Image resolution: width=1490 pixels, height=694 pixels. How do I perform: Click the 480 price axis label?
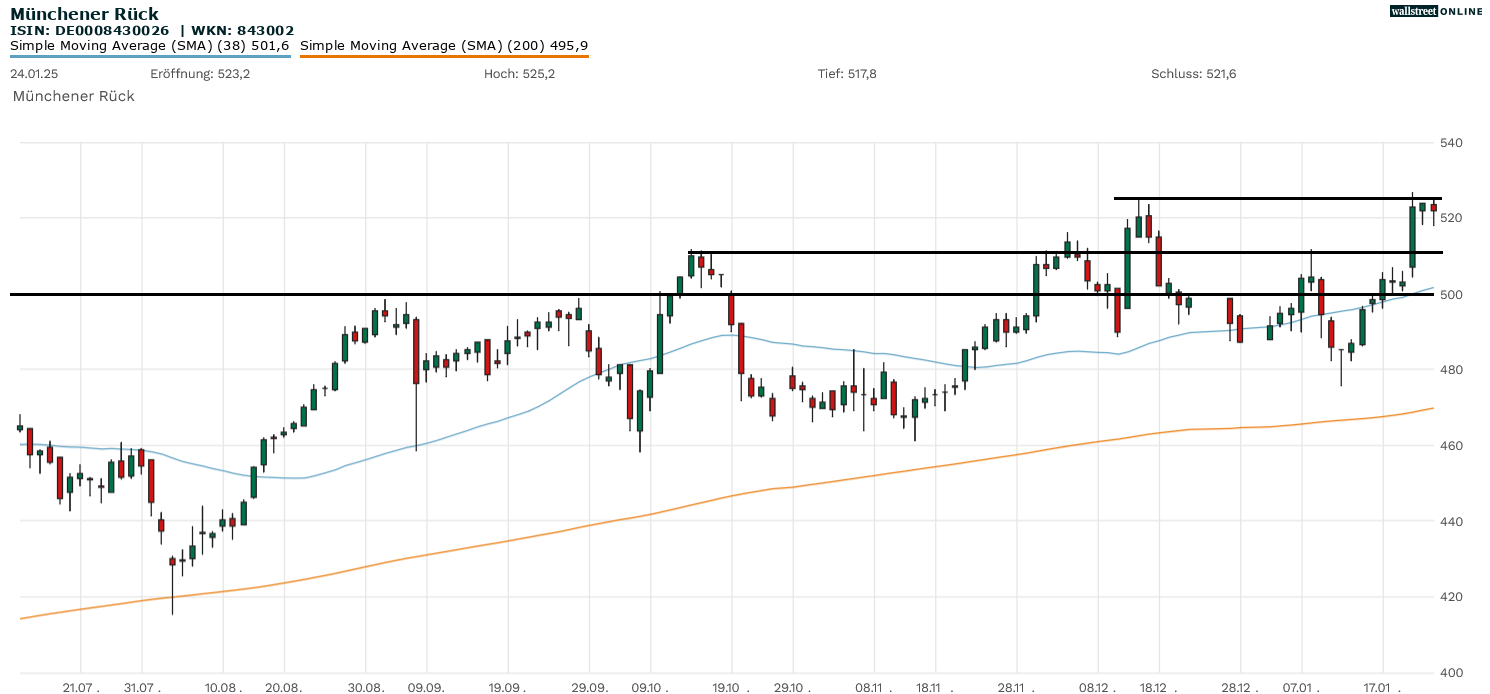(x=1451, y=370)
